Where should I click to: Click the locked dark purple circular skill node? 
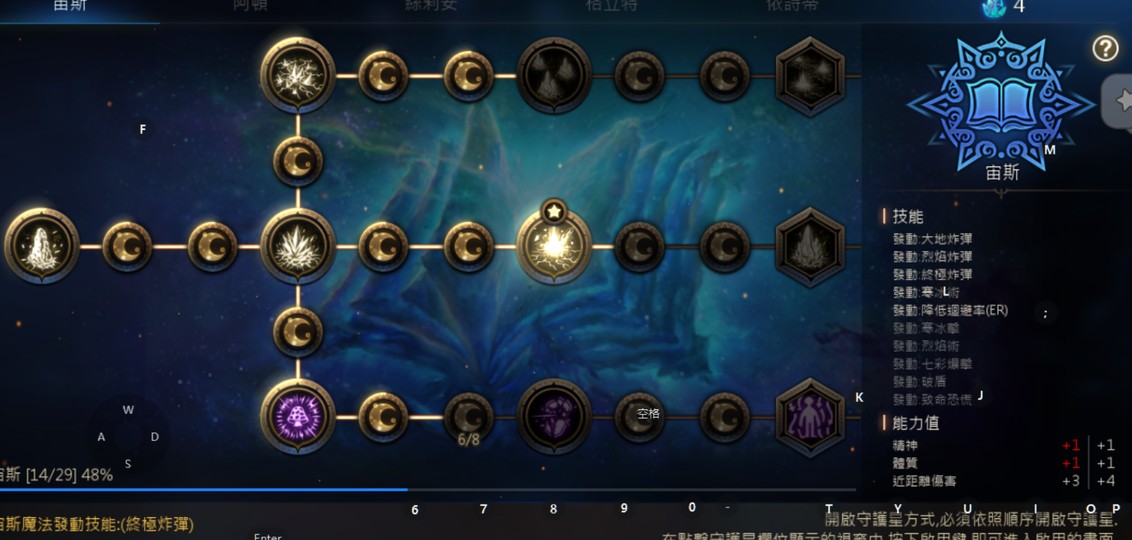tap(554, 417)
